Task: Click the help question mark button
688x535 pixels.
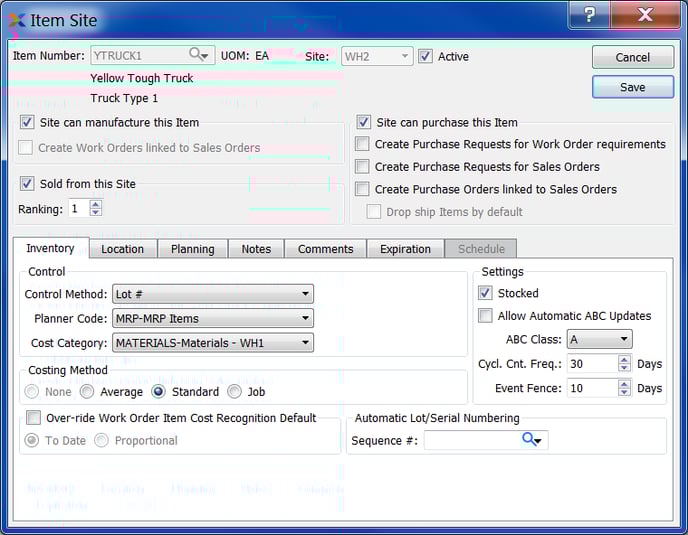Action: coord(590,15)
